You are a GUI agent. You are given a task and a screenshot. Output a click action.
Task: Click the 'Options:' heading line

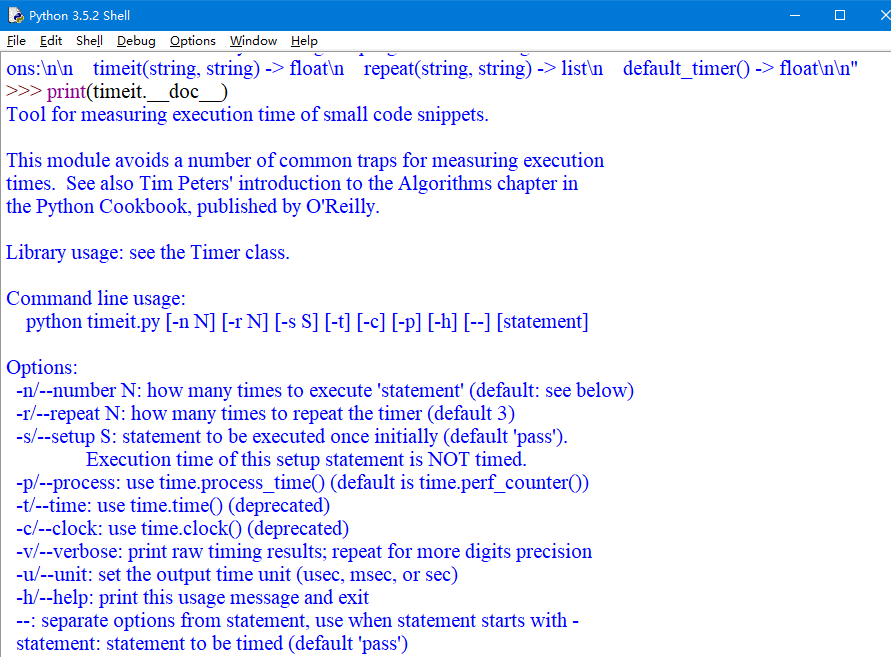click(41, 368)
